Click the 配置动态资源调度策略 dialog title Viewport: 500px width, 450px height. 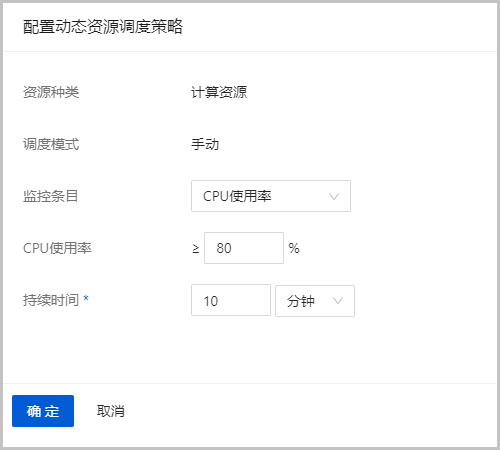point(103,27)
